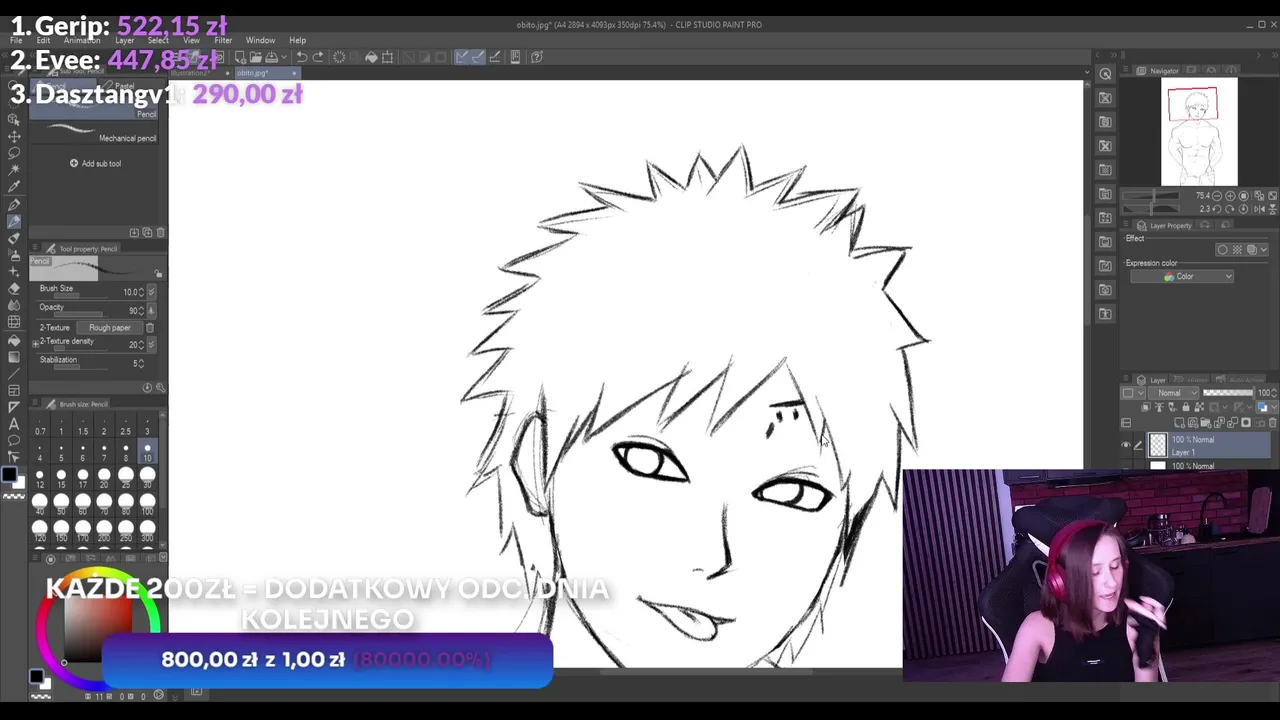Screen dimensions: 1280x720
Task: Select the Lasso selection tool
Action: (x=14, y=152)
